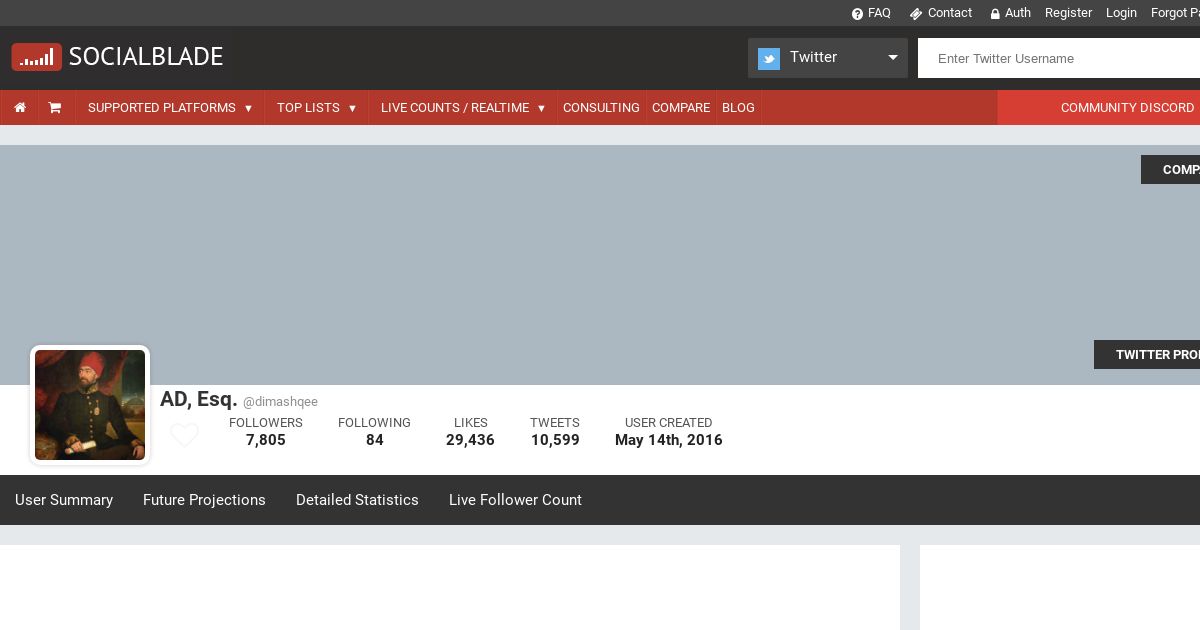This screenshot has width=1200, height=630.
Task: Open the Consulting page
Action: 601,107
